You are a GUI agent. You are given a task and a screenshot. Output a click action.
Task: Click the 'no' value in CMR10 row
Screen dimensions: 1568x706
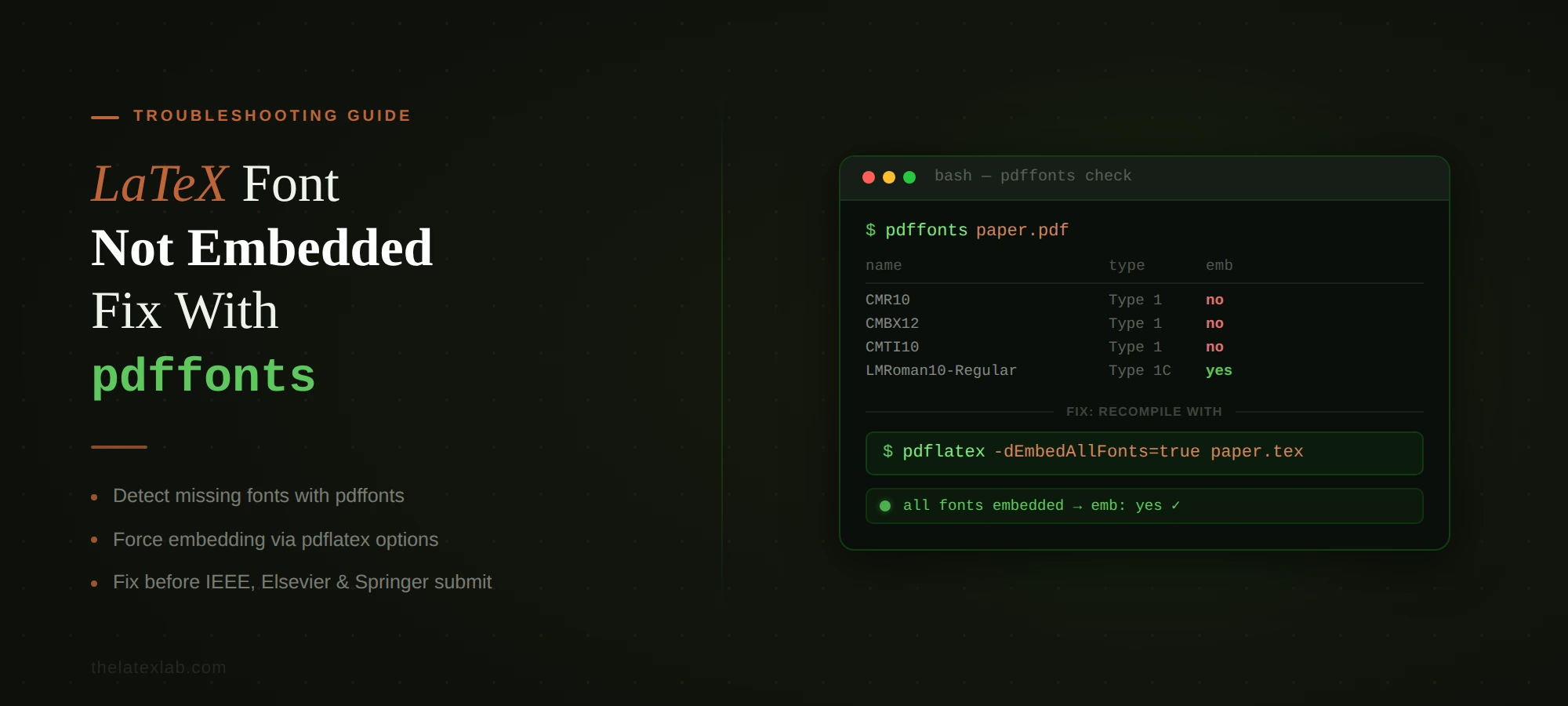click(x=1214, y=300)
